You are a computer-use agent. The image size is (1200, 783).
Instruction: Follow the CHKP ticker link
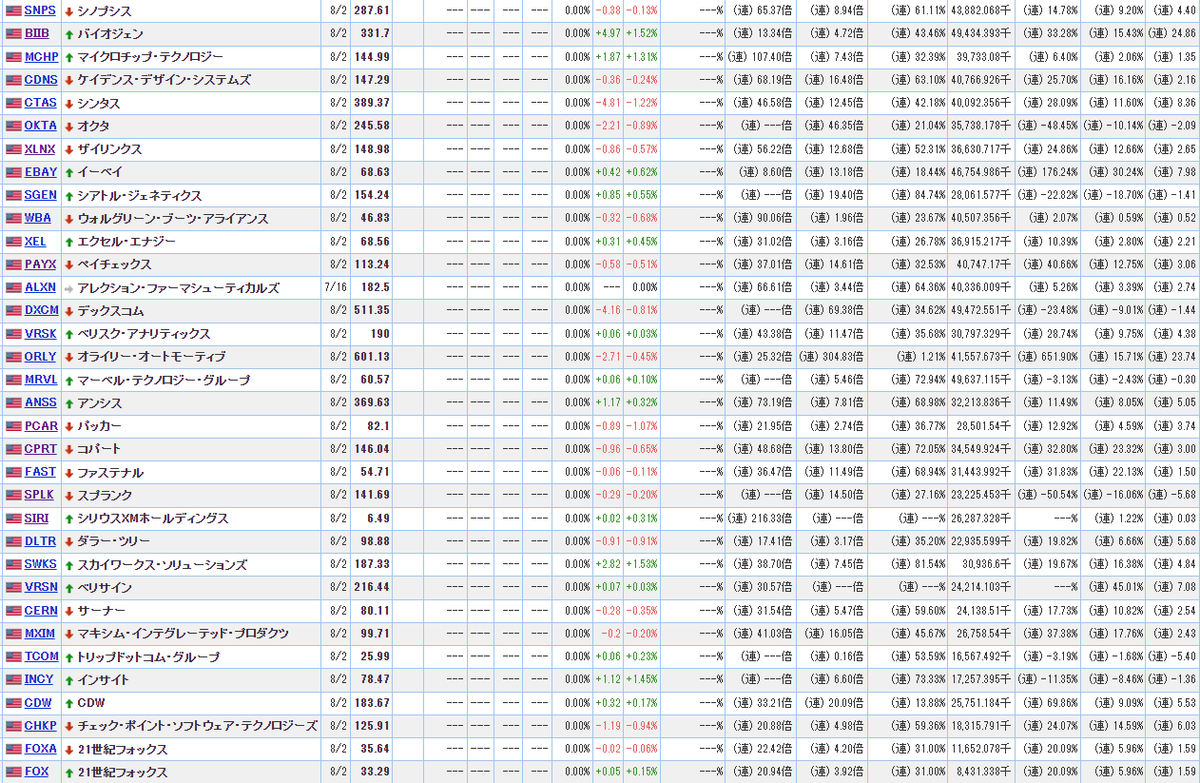(x=41, y=726)
